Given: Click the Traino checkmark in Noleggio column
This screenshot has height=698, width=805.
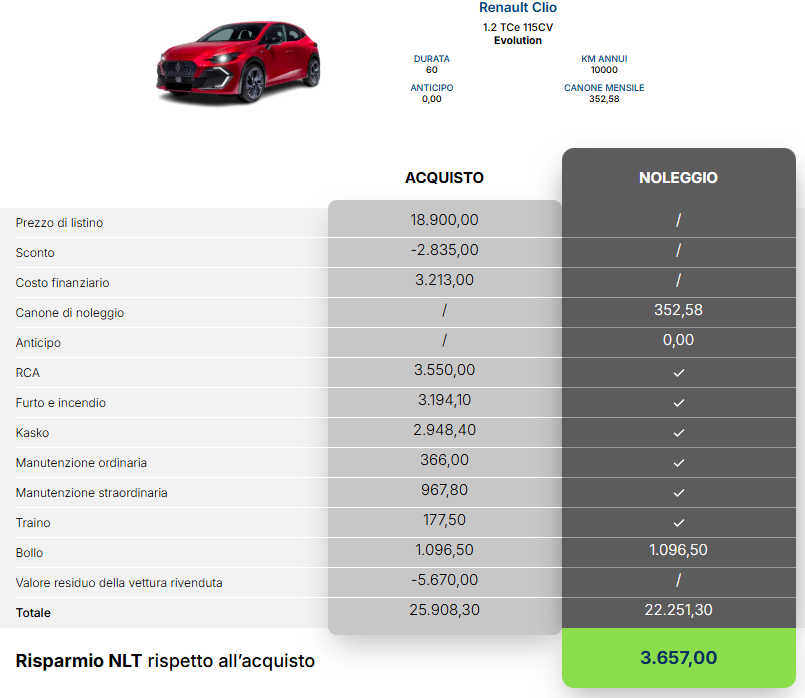Looking at the screenshot, I should [x=678, y=523].
